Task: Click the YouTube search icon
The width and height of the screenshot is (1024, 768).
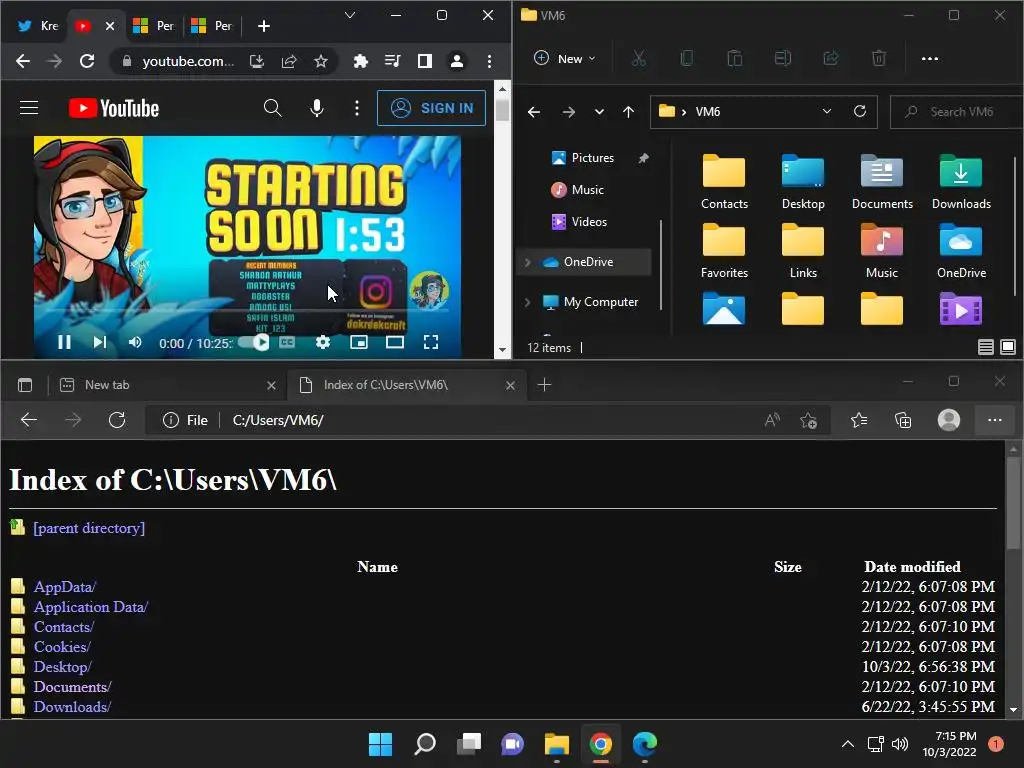Action: (272, 108)
